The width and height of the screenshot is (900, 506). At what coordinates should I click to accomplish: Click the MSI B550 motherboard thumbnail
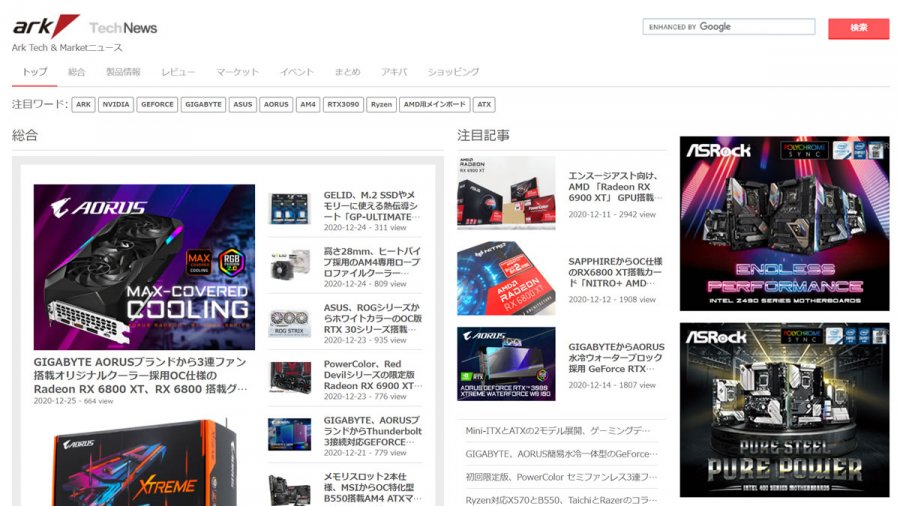click(289, 489)
